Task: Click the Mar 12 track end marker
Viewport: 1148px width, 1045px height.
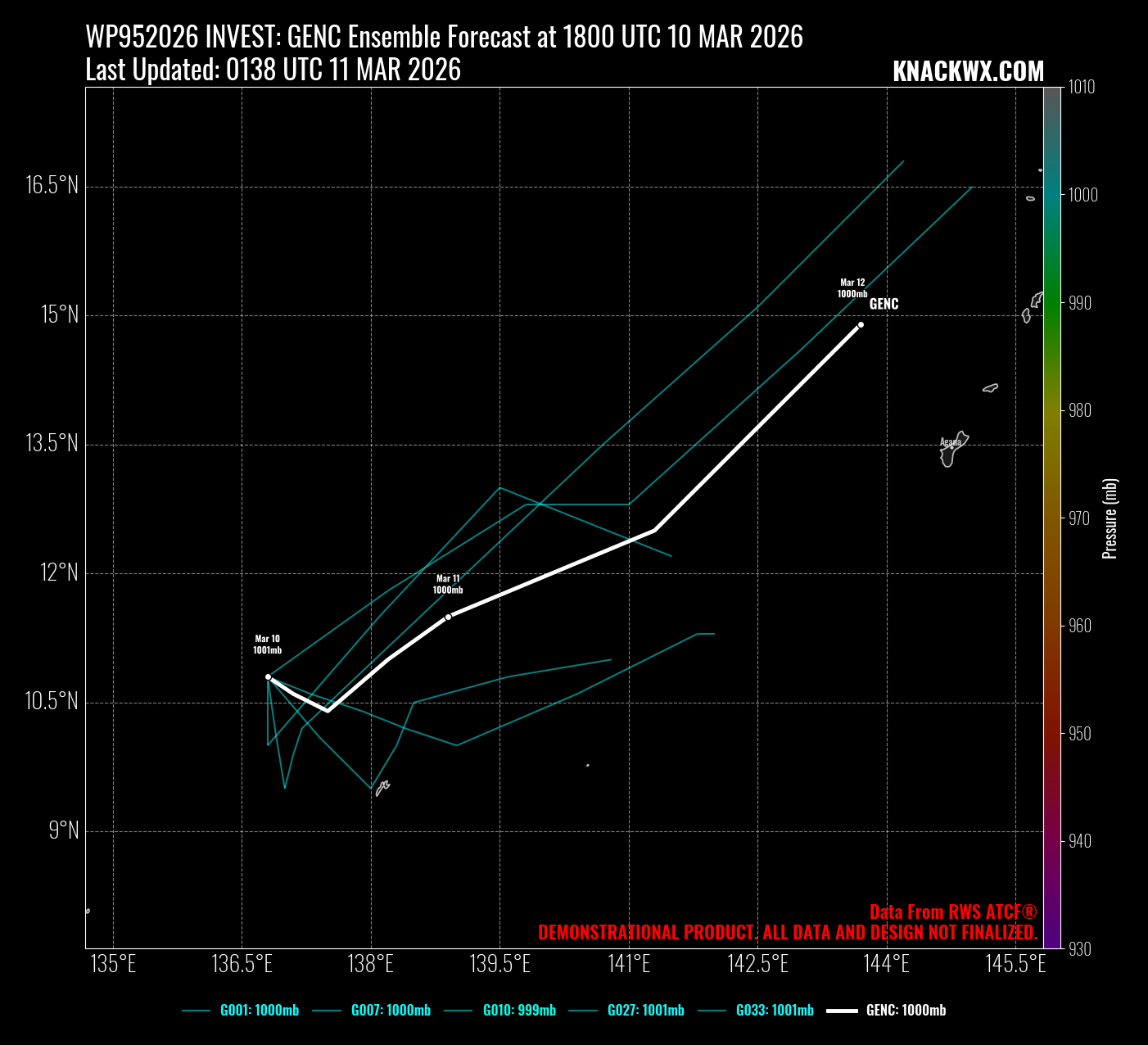Action: (861, 325)
